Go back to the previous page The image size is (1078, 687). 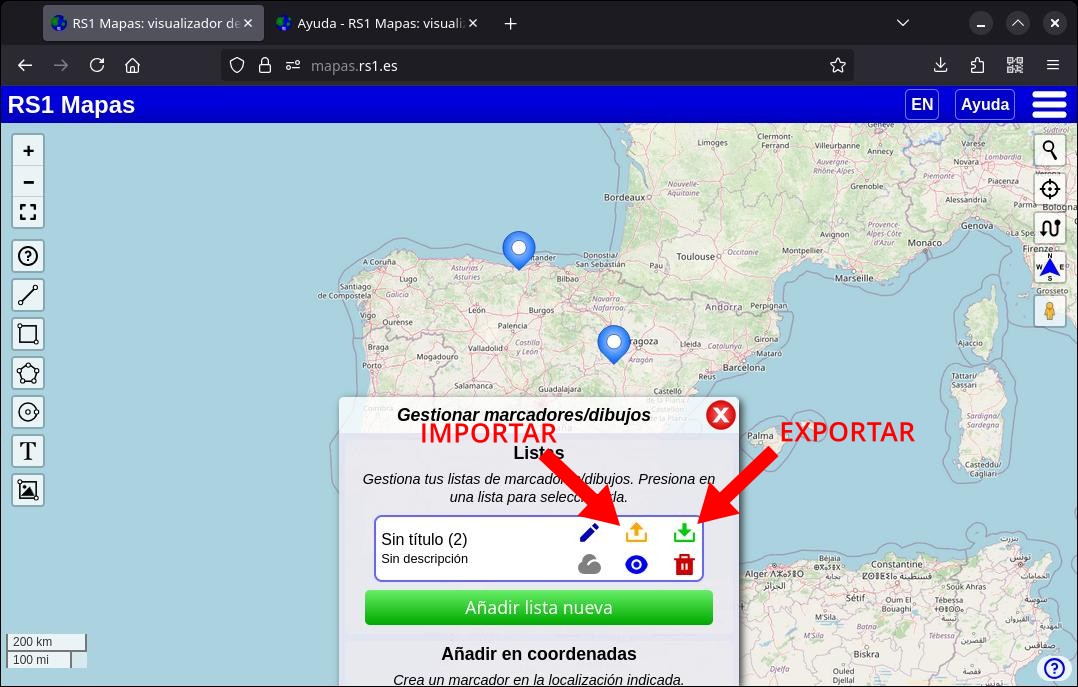(25, 65)
